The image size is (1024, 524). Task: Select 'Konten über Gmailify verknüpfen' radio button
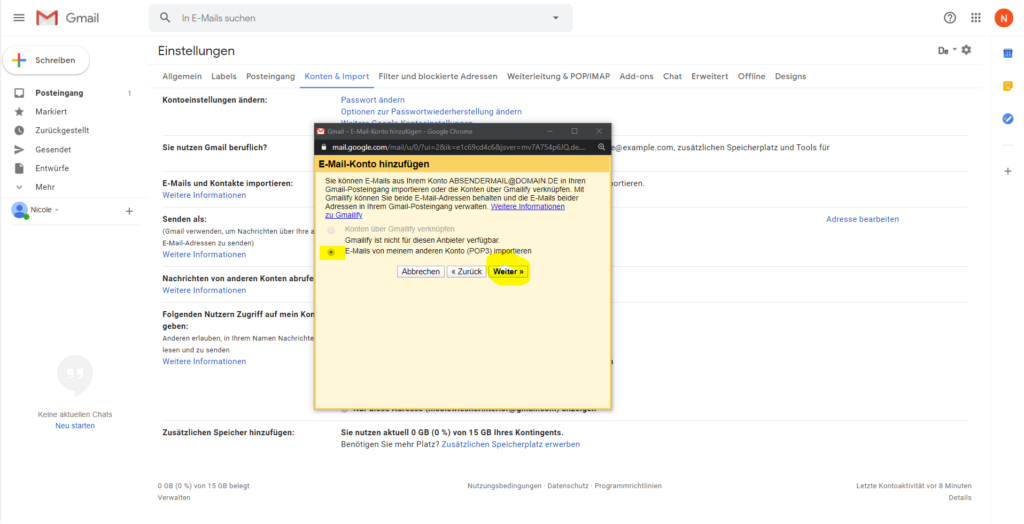(331, 230)
